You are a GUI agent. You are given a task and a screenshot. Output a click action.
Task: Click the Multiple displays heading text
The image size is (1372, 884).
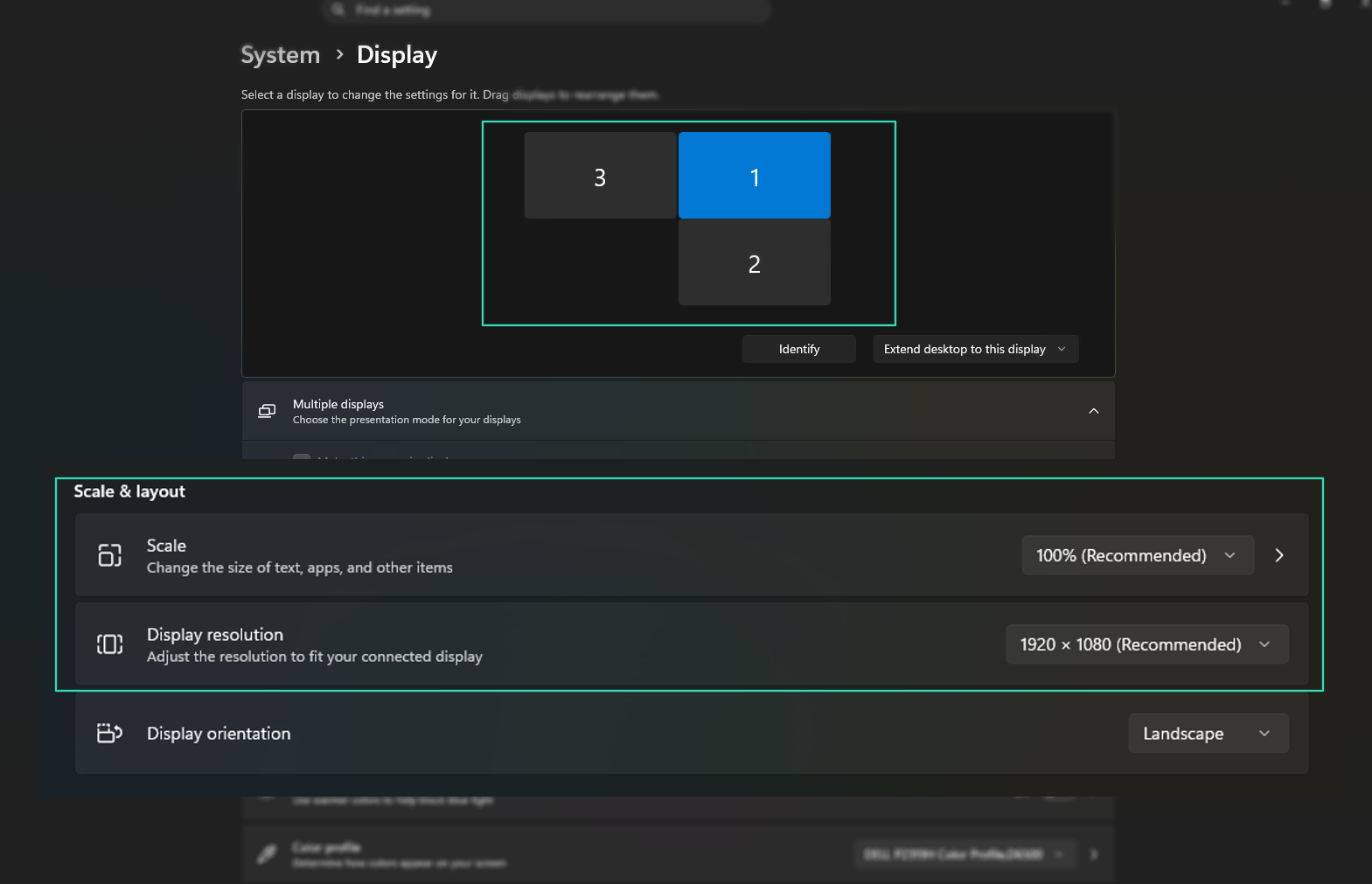coord(338,404)
